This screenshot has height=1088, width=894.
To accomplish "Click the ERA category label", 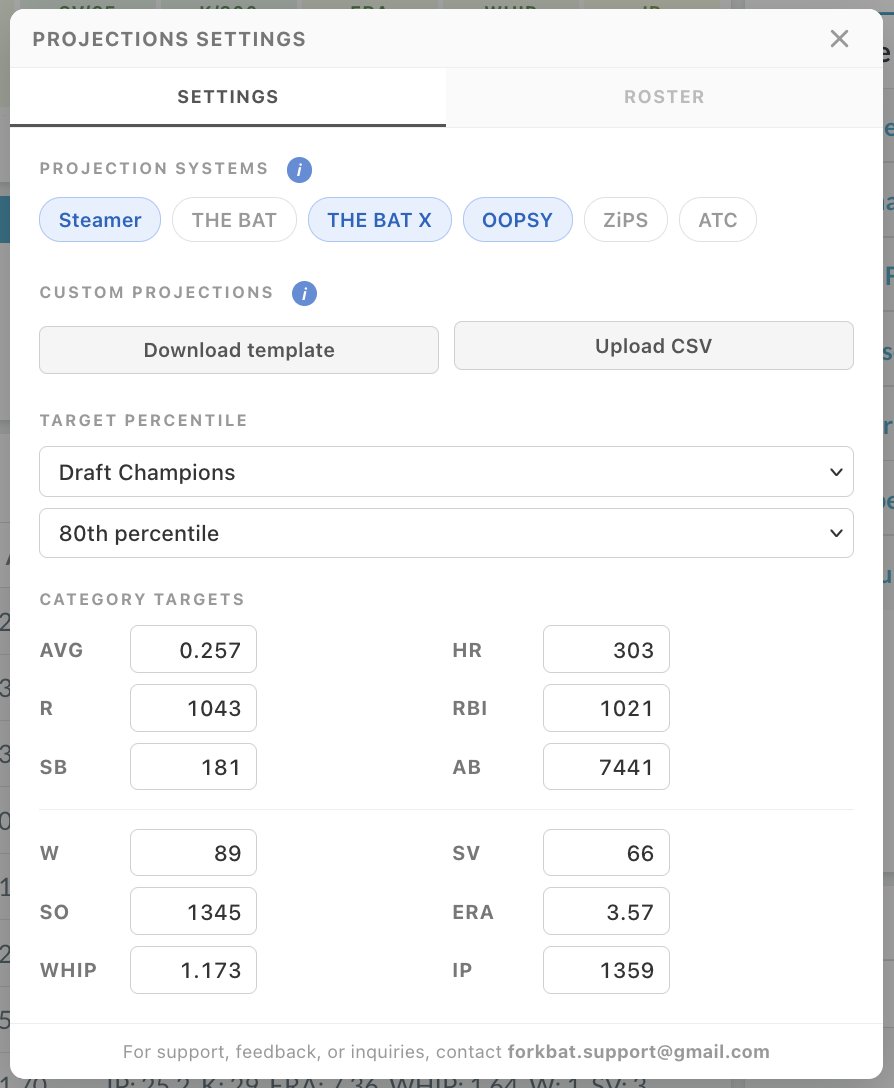I will coord(473,912).
